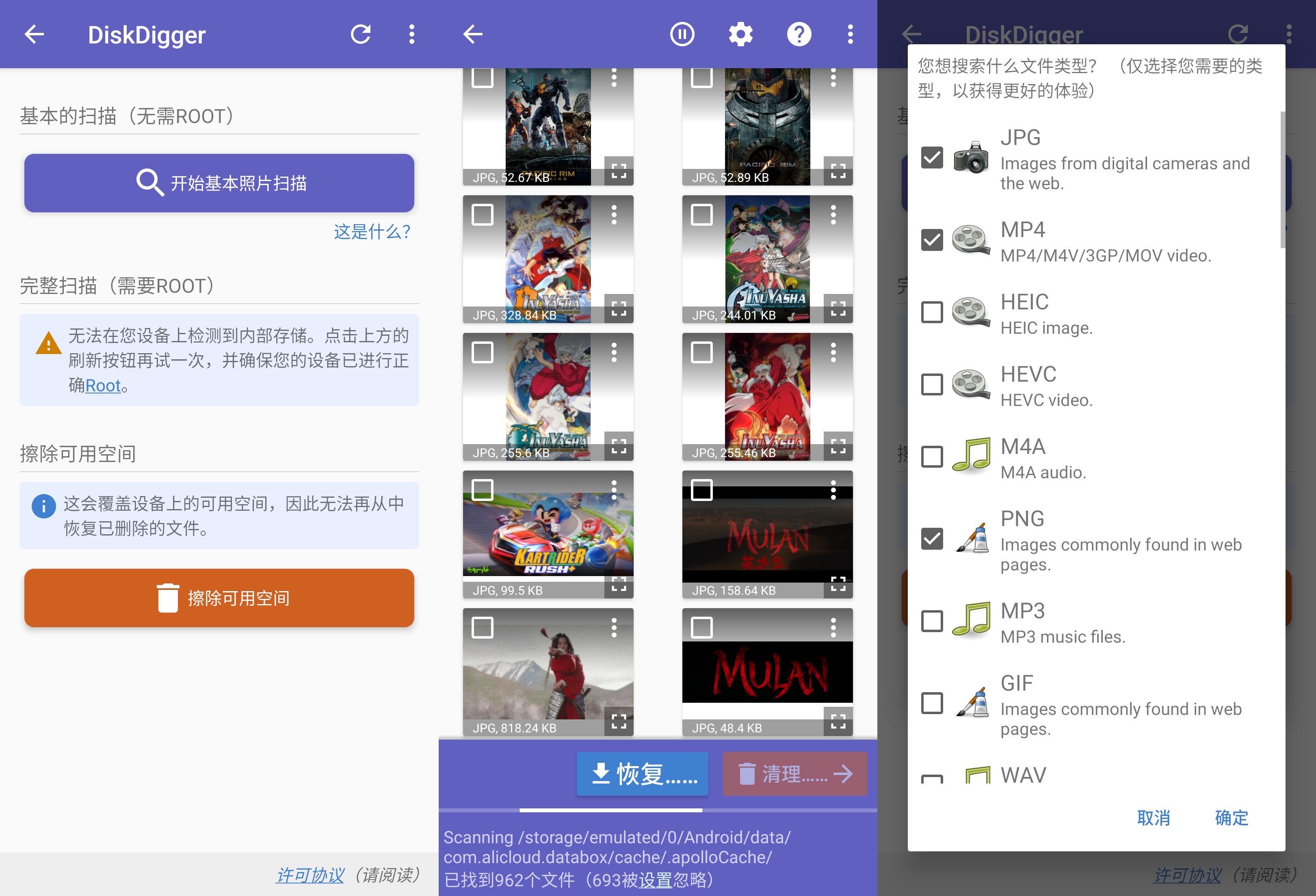The image size is (1316, 896).
Task: Open the 设置 link in scan status
Action: pos(656,880)
